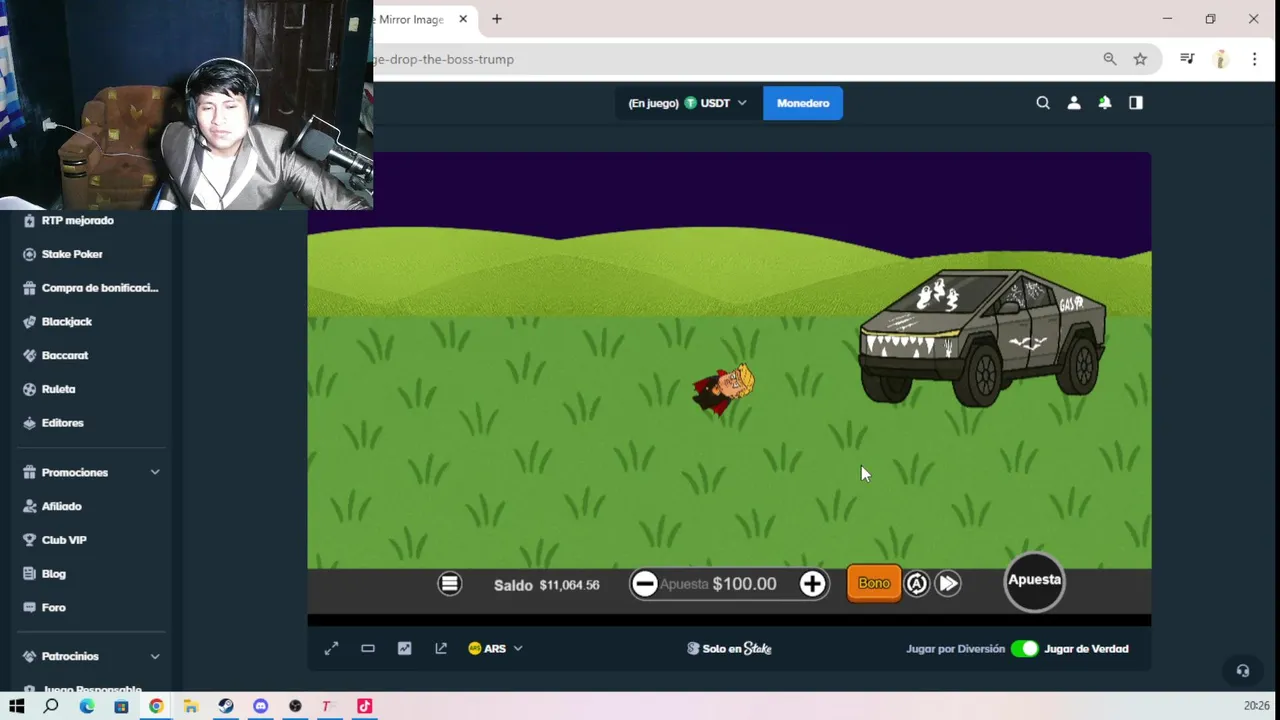Viewport: 1280px width, 720px height.
Task: Open the Chrome three-dot menu
Action: coord(1254,59)
